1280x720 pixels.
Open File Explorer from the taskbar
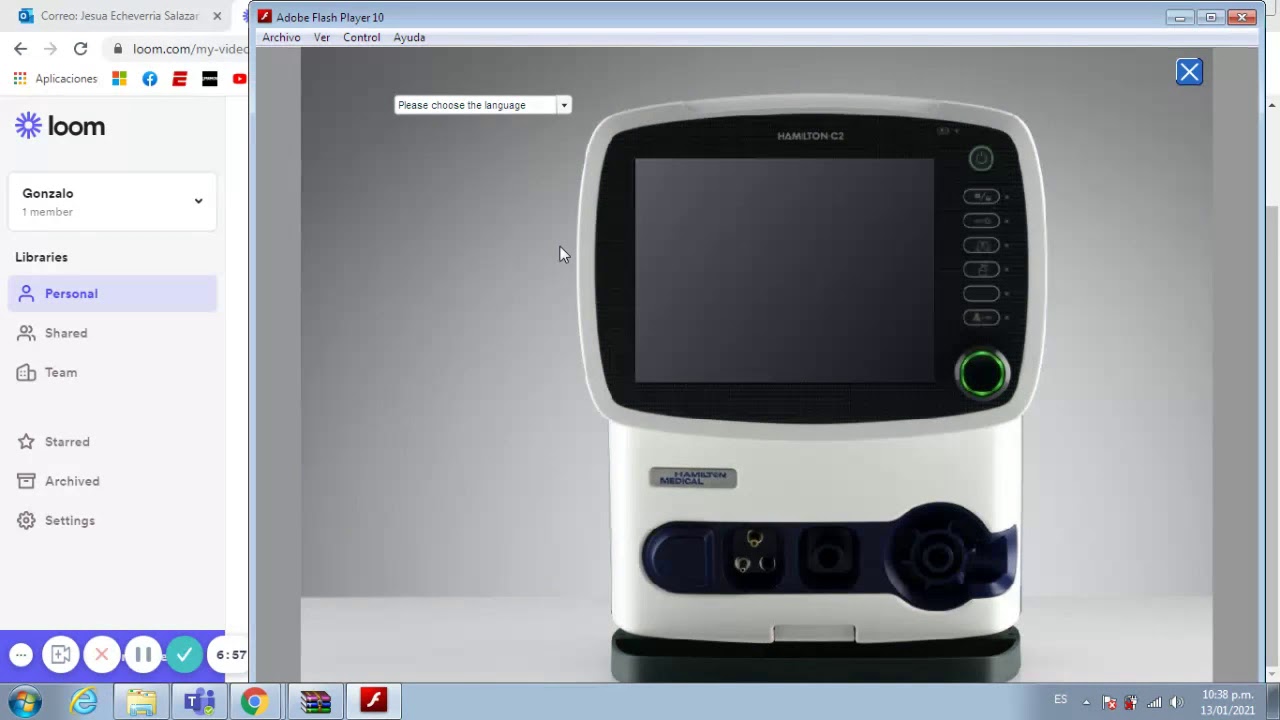point(141,702)
